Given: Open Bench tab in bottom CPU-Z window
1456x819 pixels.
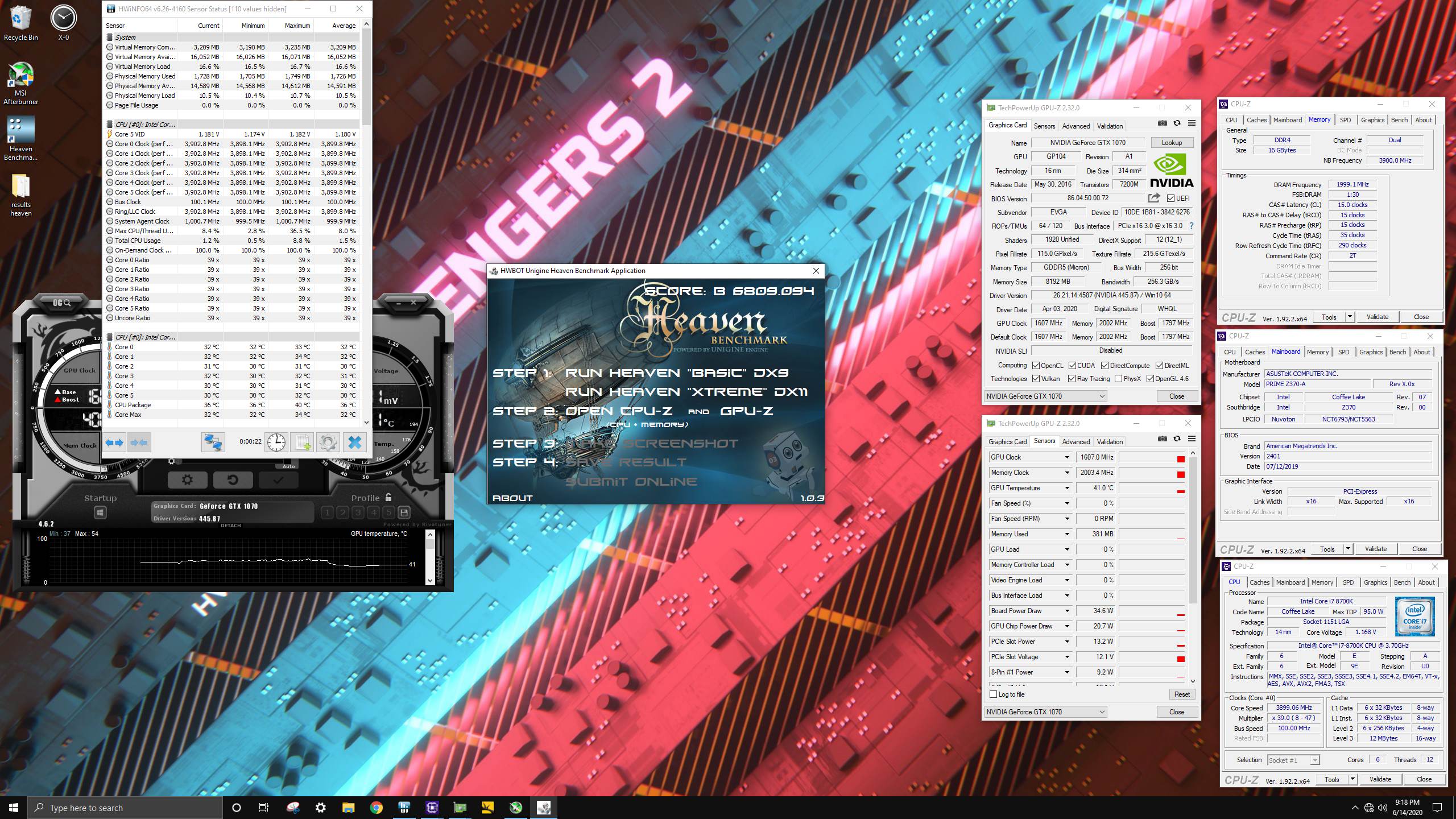Looking at the screenshot, I should 1402,582.
